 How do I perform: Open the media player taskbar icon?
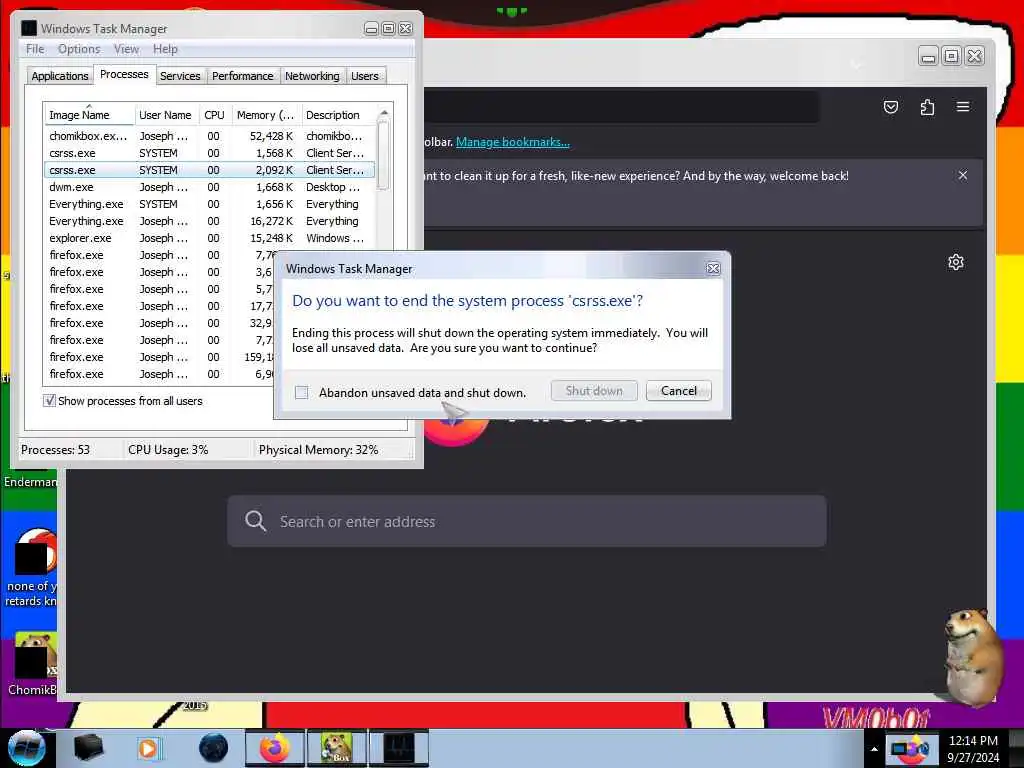coord(148,748)
